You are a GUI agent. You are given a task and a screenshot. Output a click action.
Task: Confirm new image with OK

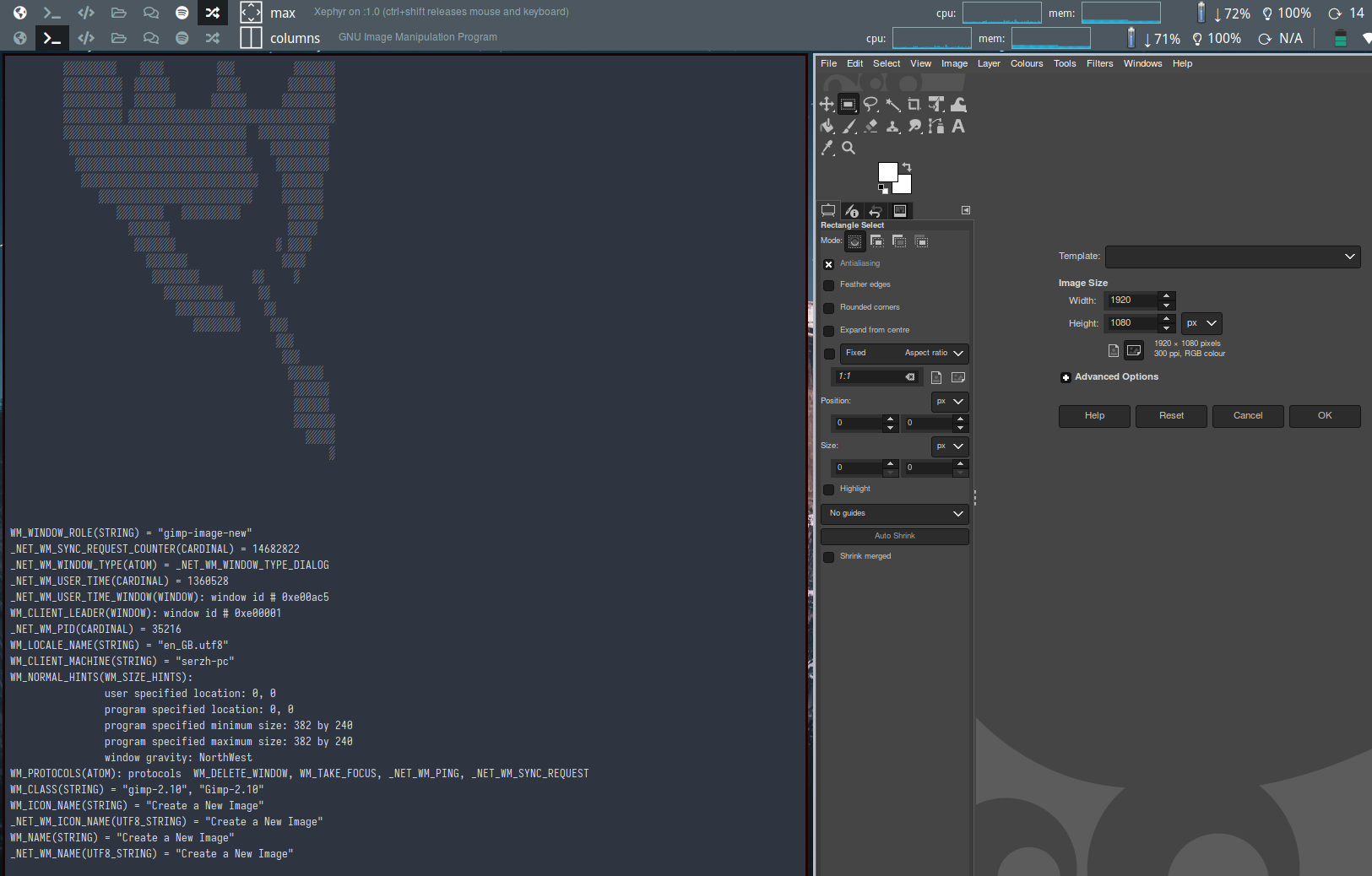click(1324, 416)
